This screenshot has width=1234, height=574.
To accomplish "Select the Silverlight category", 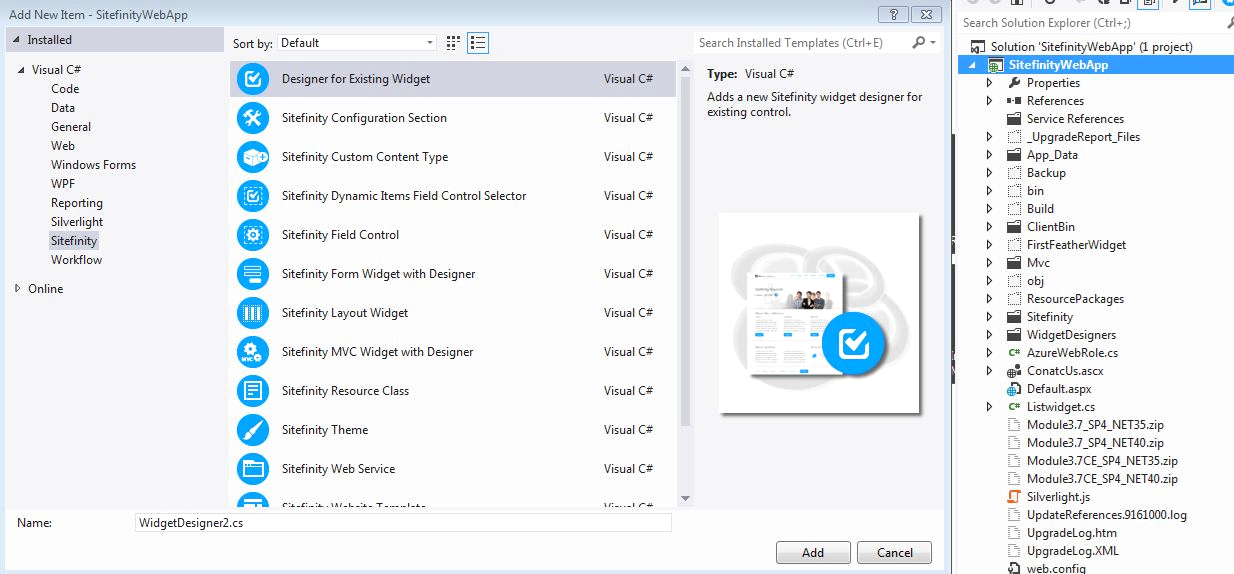I will pos(77,222).
